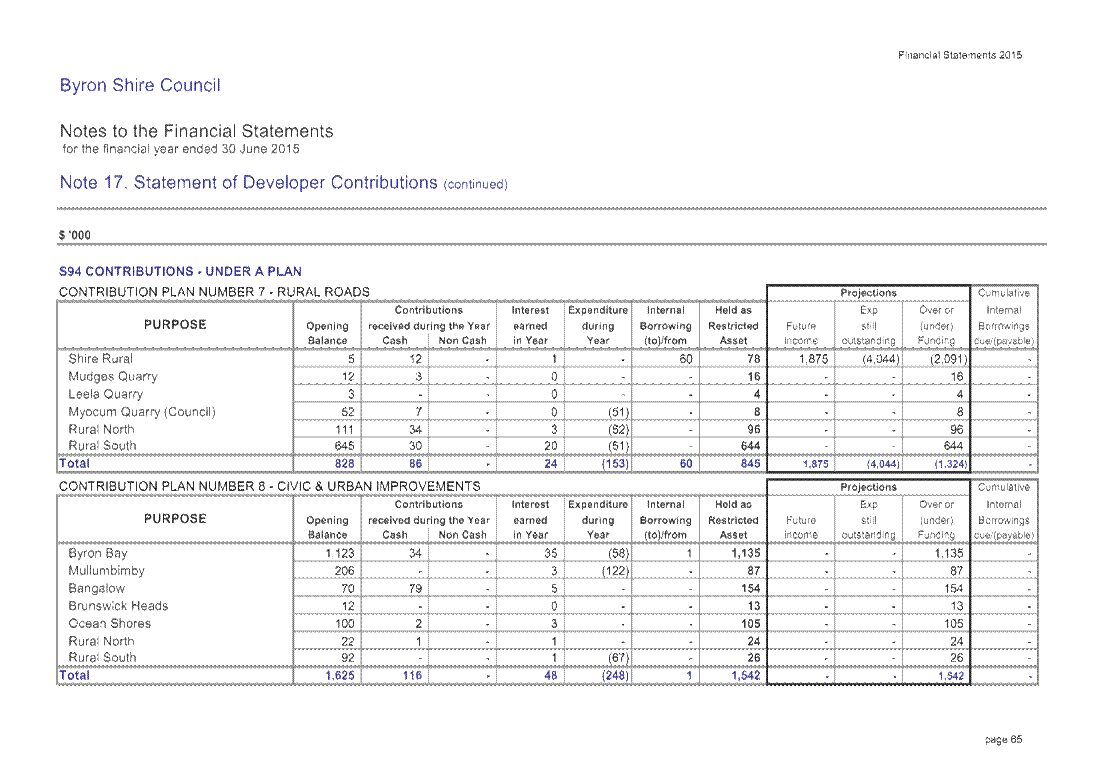Click Ocean Shores restricted asset '105' in bold
Screen dimensions: 1094x774
[750, 623]
